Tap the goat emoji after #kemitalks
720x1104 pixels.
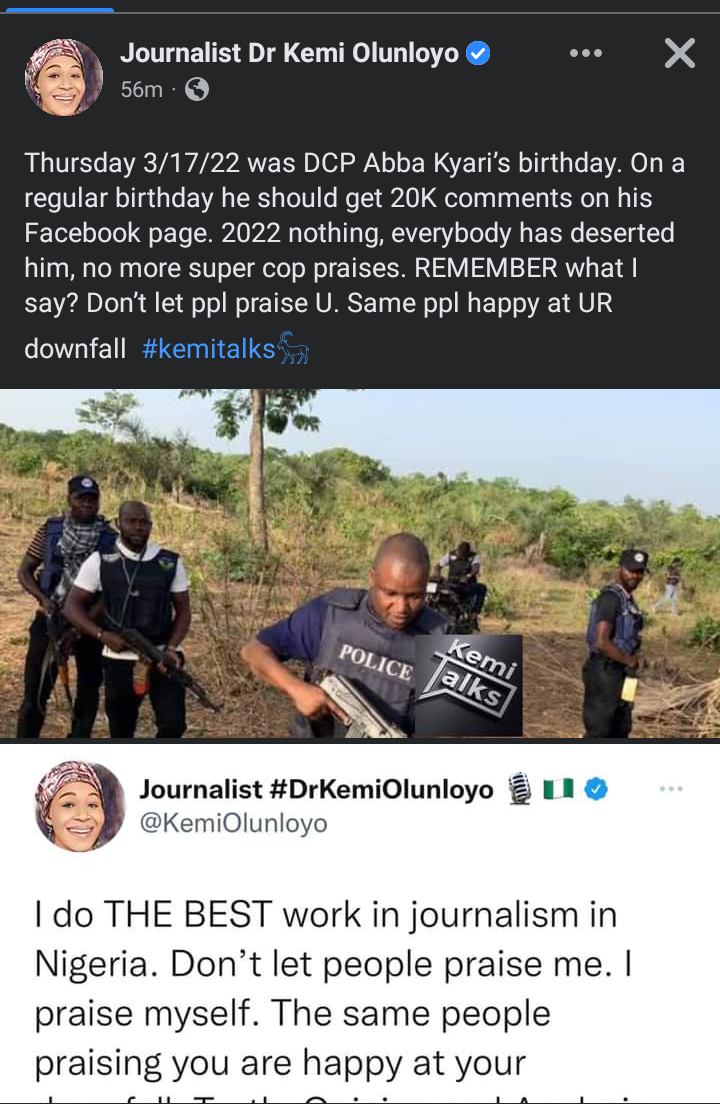click(x=293, y=348)
